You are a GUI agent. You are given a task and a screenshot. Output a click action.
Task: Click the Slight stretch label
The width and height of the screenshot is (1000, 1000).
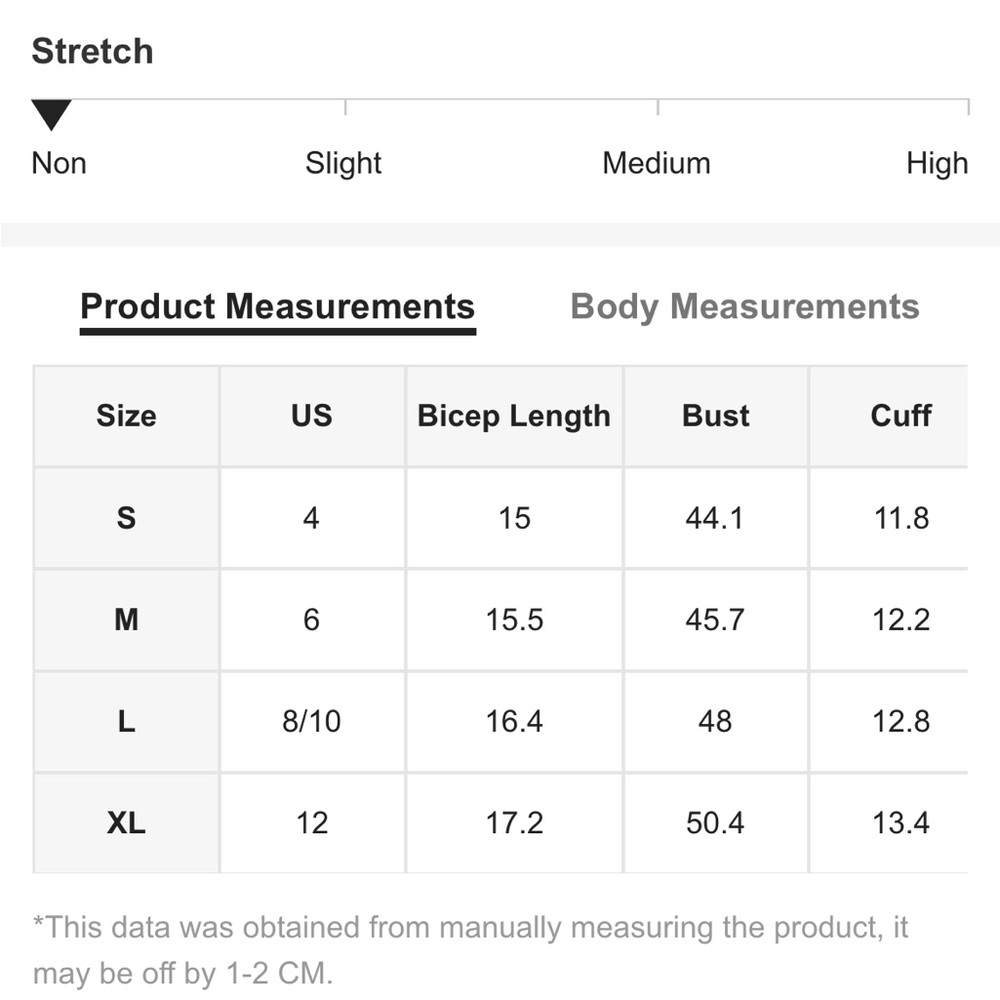point(343,164)
